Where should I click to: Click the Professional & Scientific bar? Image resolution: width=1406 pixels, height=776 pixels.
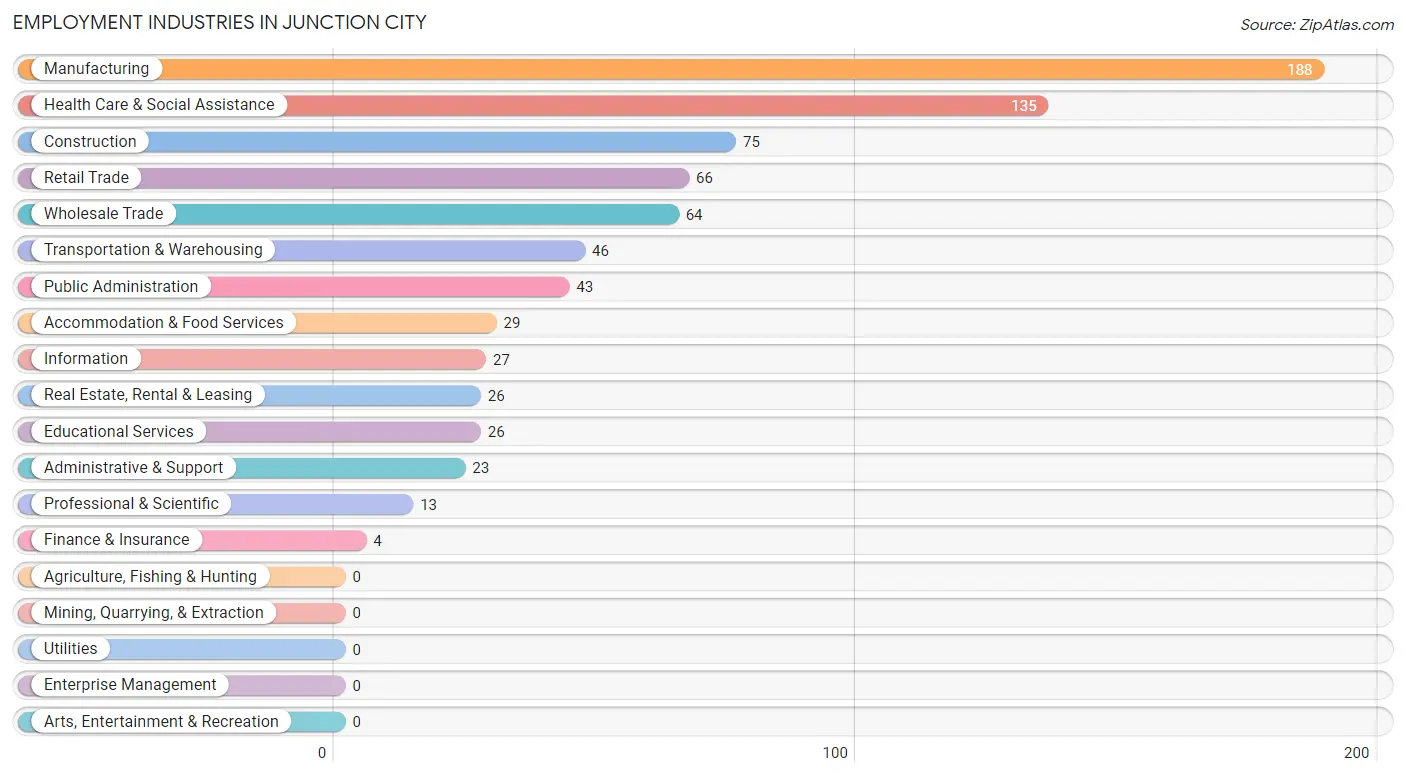coord(215,504)
